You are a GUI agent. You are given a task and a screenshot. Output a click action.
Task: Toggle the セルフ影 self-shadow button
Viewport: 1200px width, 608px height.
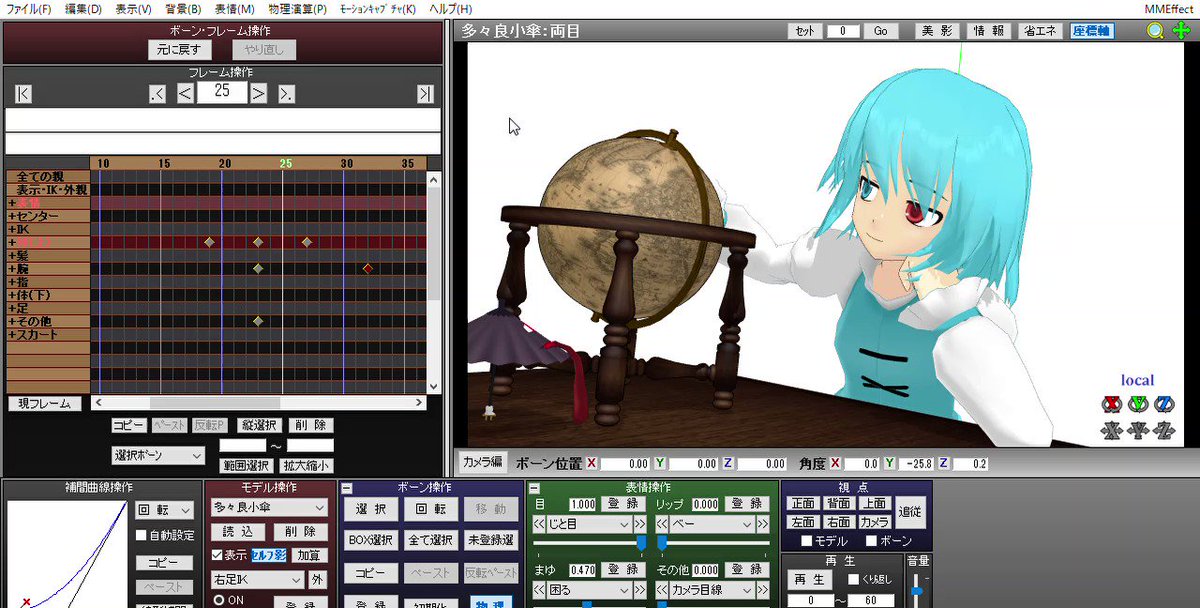(268, 555)
